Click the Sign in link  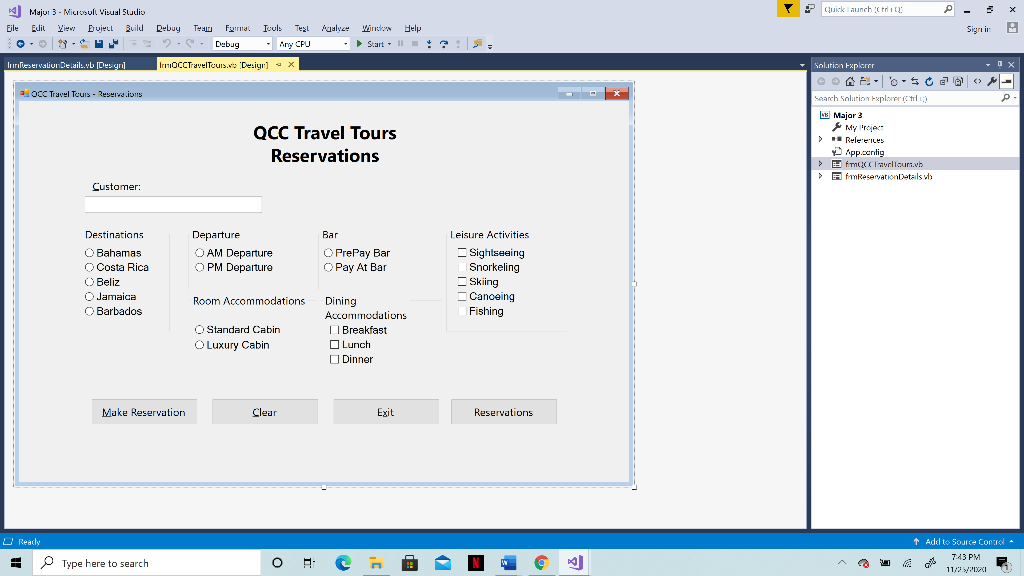tap(978, 29)
